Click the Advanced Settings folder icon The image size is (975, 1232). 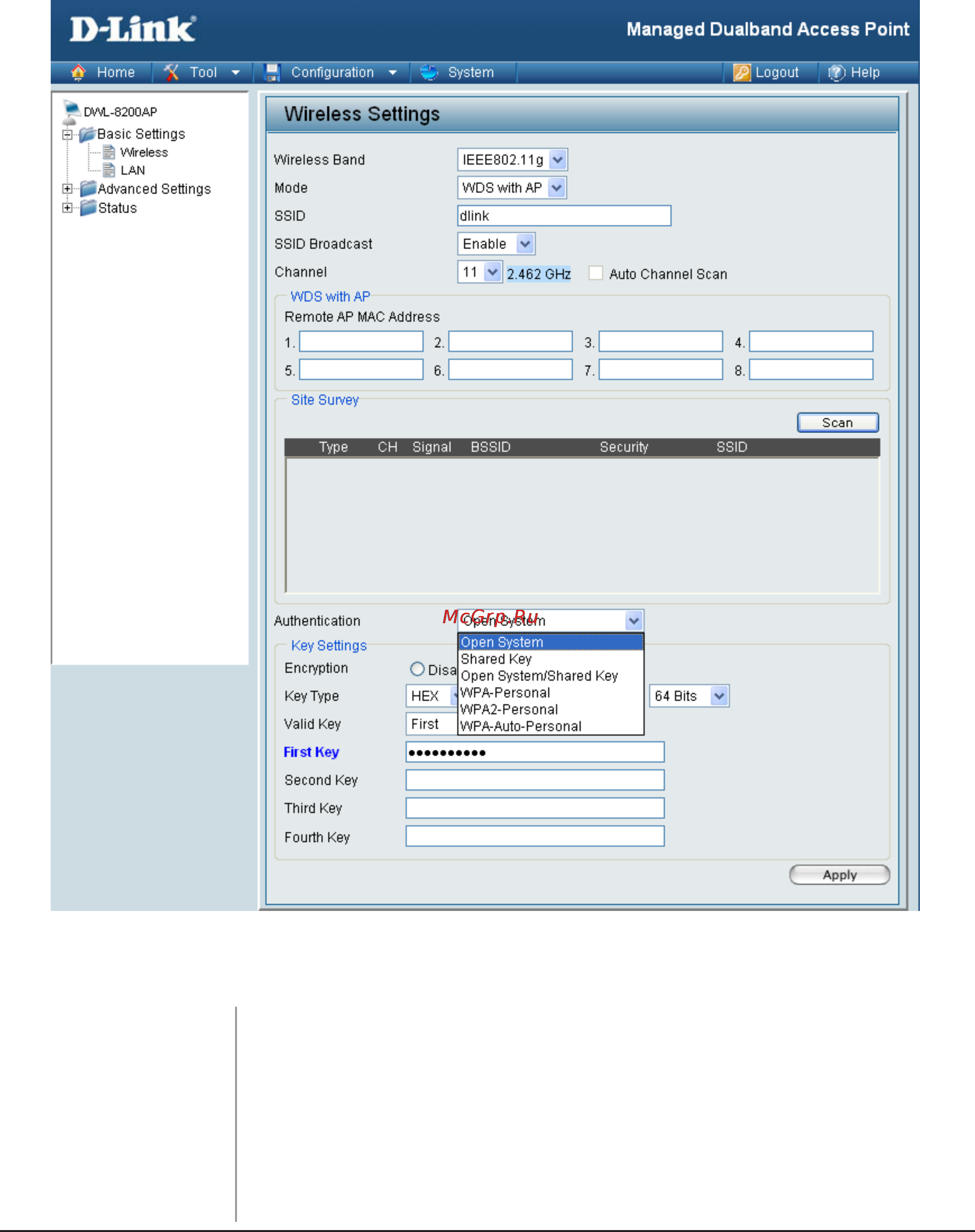tap(88, 189)
